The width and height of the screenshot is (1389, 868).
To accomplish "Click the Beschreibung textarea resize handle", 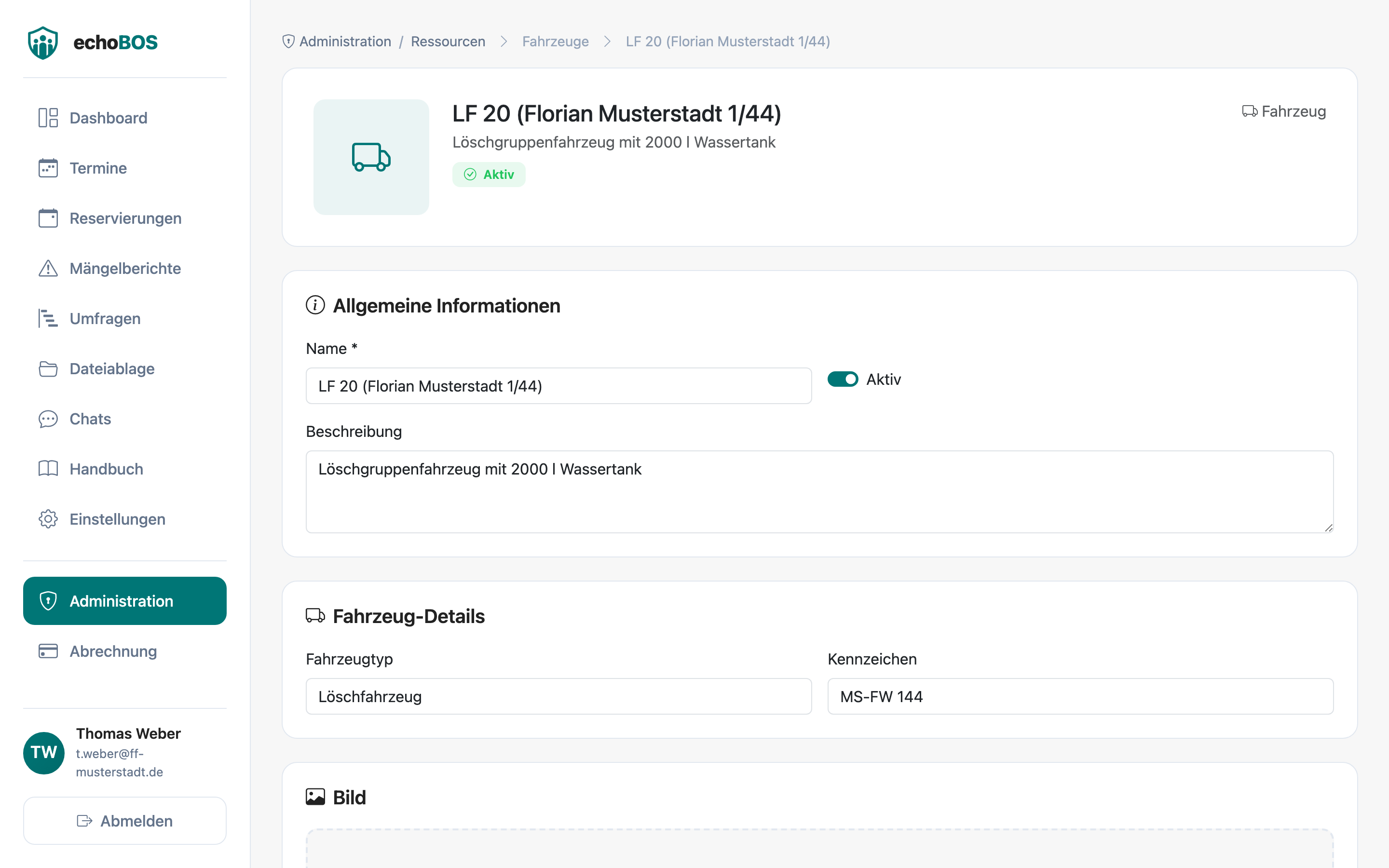I will coord(1329,528).
